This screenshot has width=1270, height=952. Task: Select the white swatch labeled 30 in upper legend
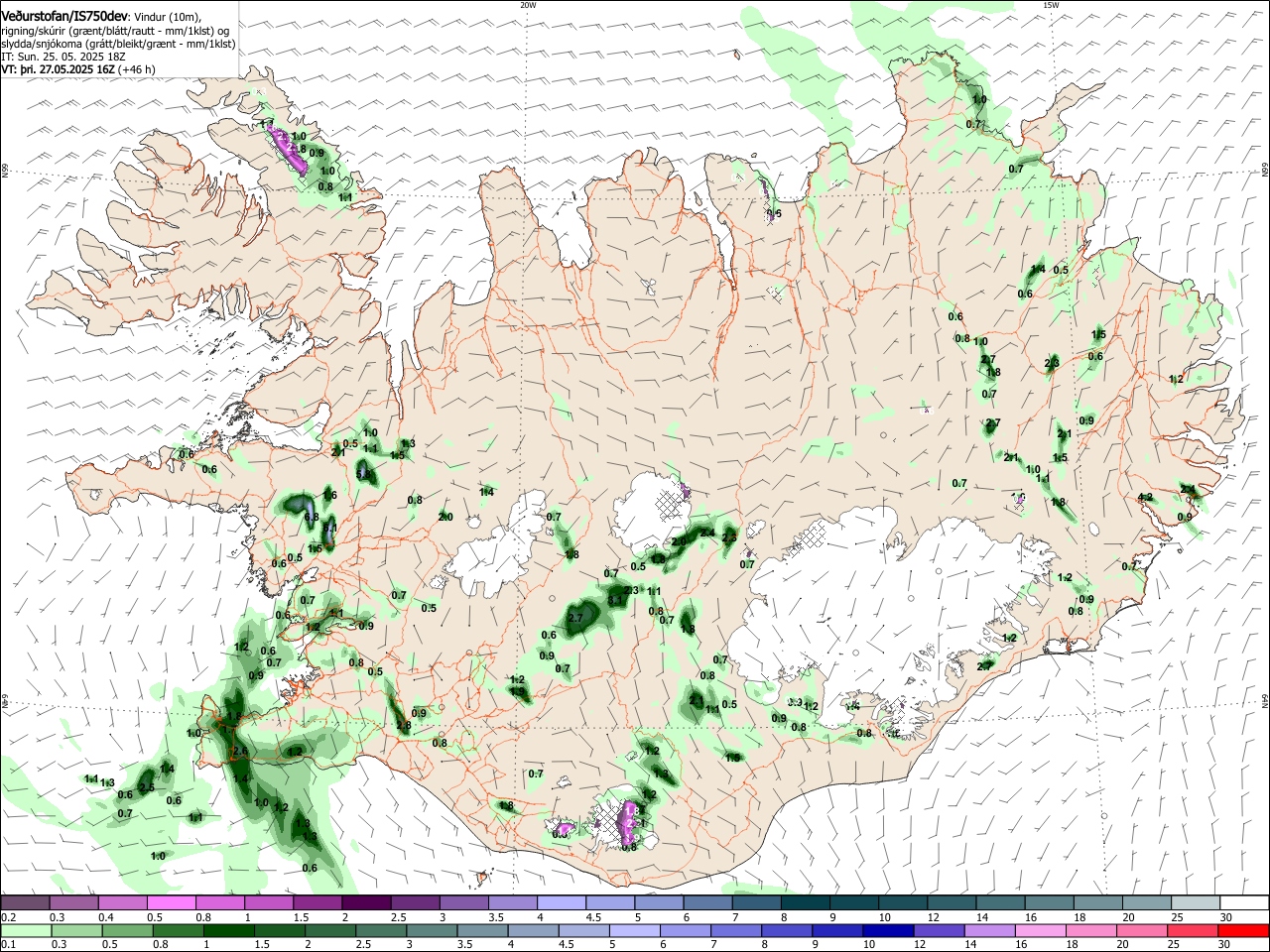pyautogui.click(x=1242, y=903)
